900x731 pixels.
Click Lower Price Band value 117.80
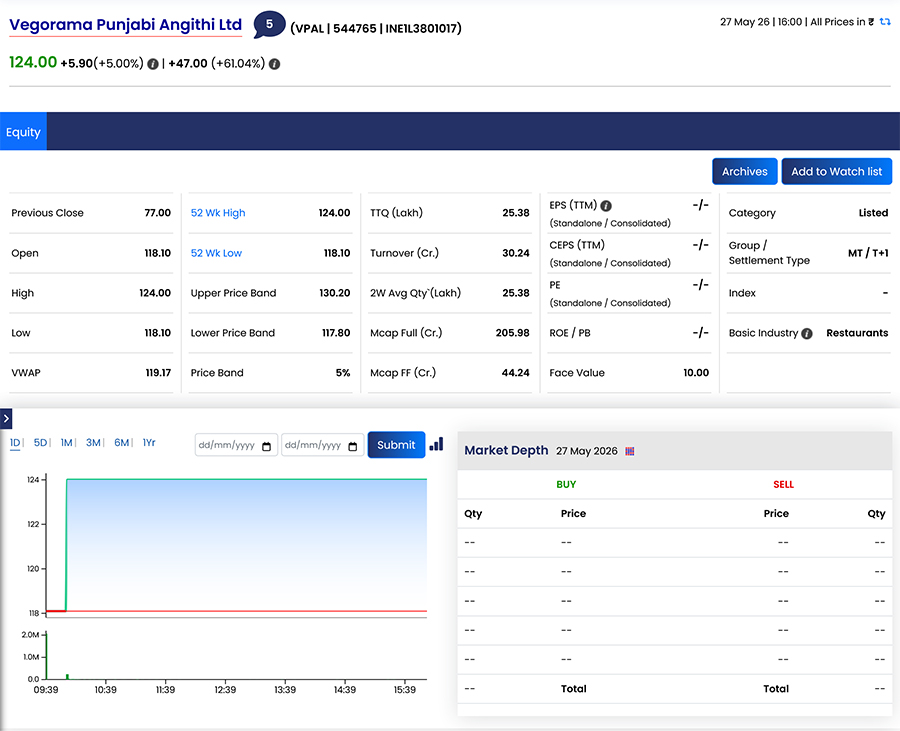pyautogui.click(x=336, y=333)
